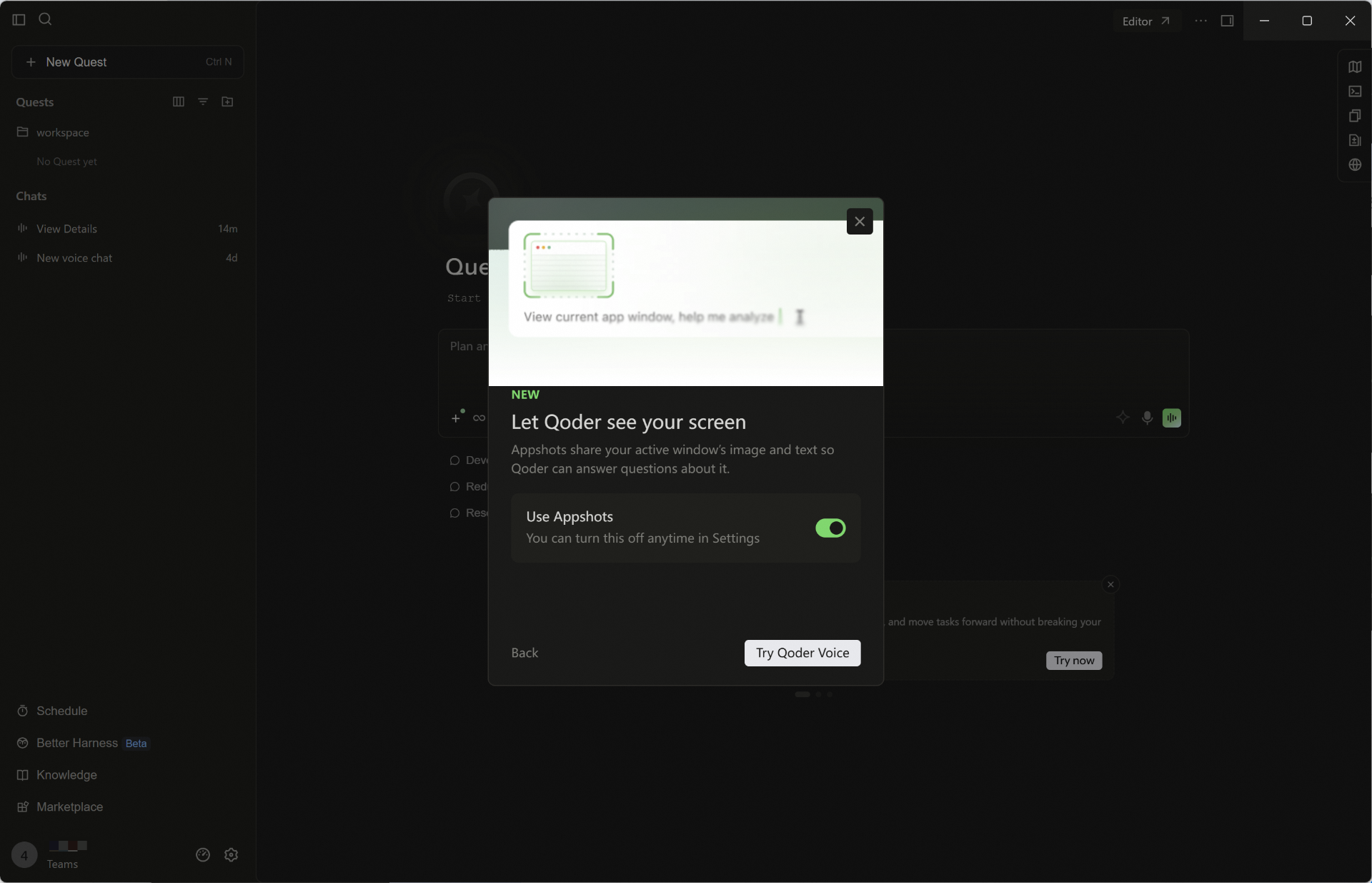Open the usage gauge icon
This screenshot has height=883, width=1372.
coord(203,854)
